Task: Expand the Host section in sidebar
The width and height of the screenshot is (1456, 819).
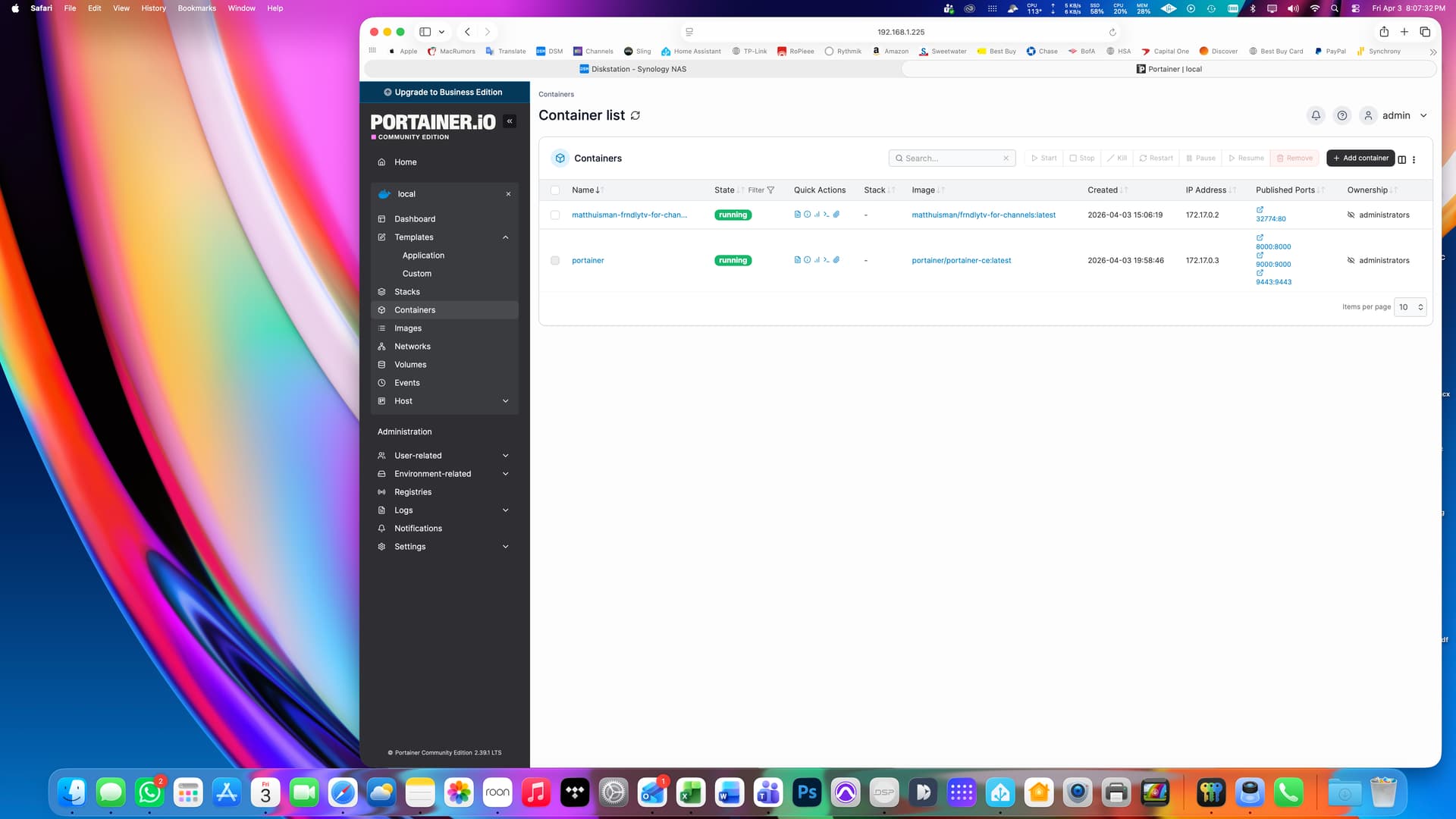Action: [x=505, y=401]
